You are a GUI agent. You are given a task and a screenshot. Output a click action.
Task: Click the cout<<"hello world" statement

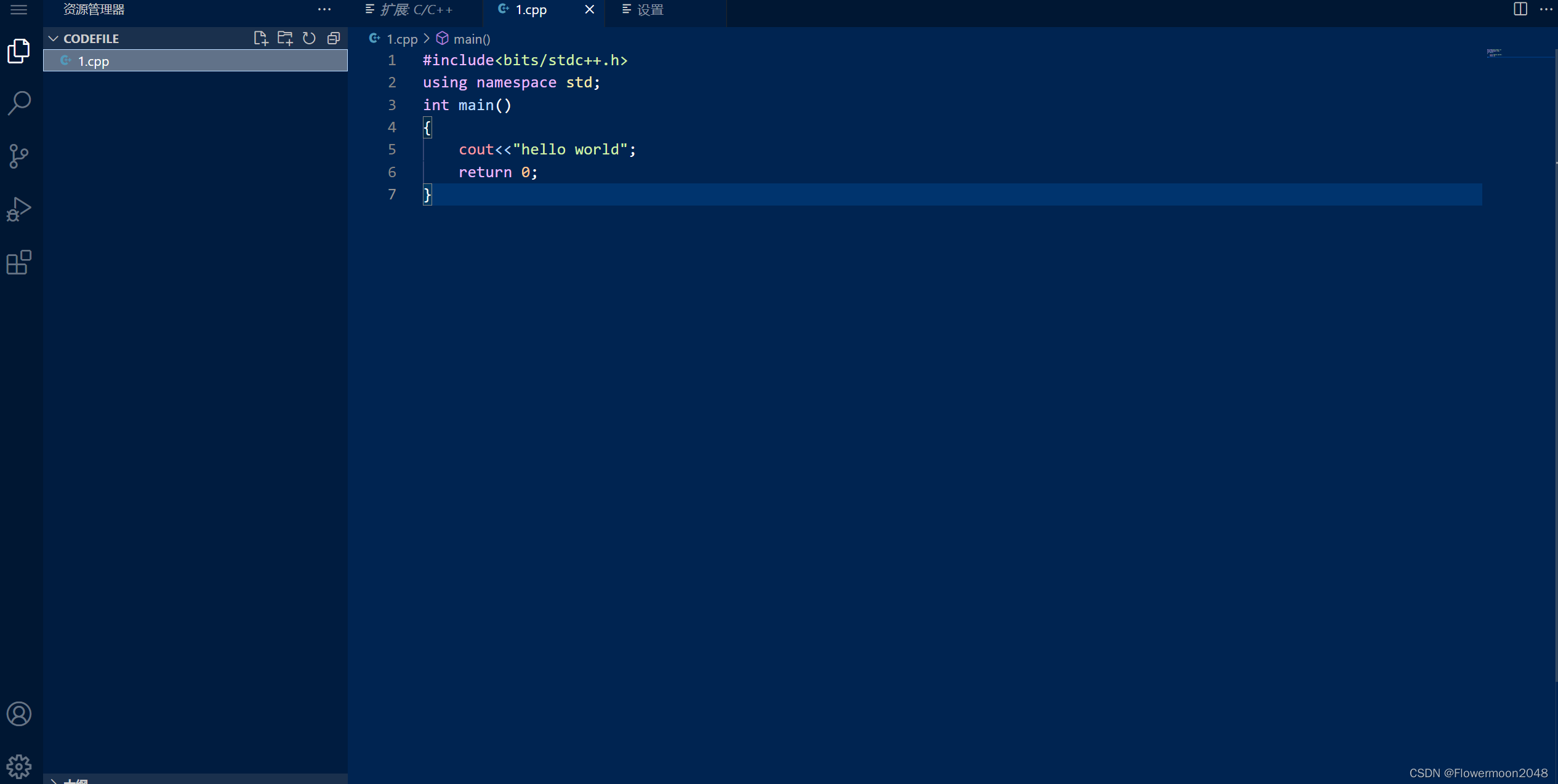tap(547, 150)
